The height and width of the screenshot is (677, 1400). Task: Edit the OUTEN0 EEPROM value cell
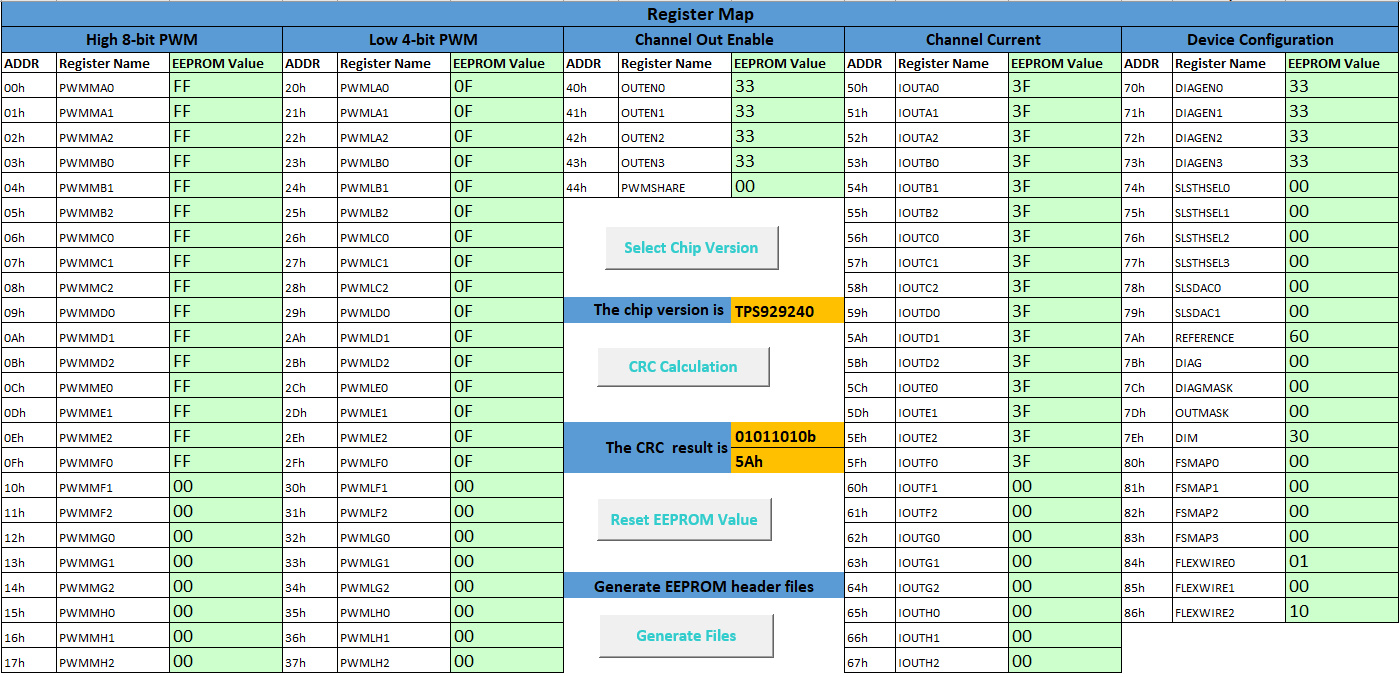[788, 87]
